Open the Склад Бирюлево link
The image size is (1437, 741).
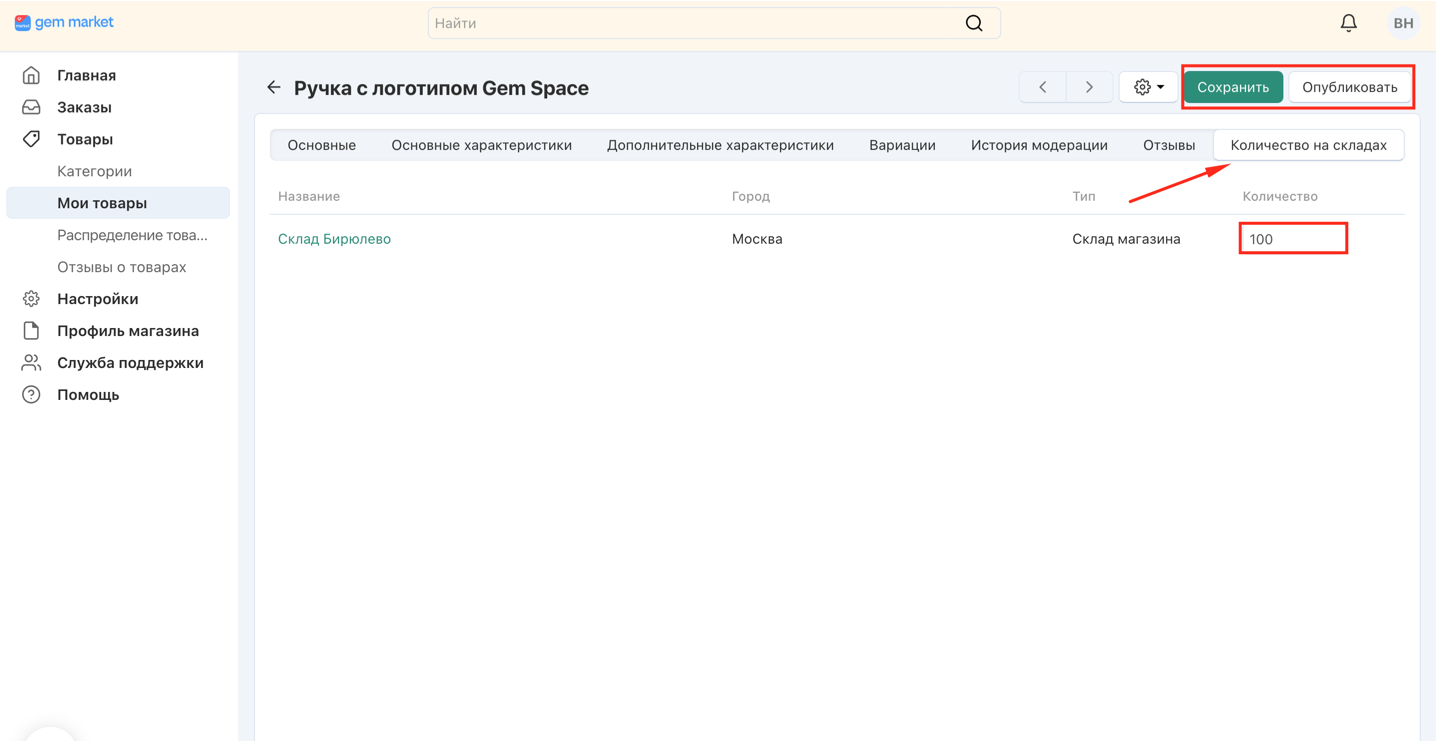pyautogui.click(x=334, y=239)
